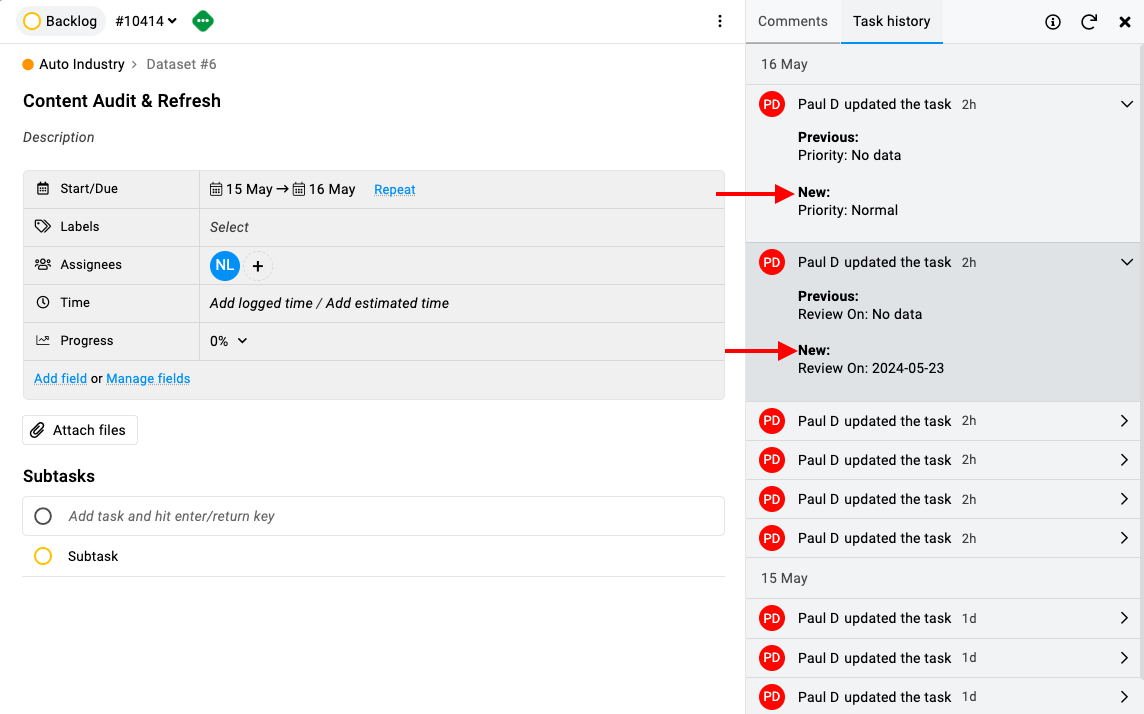
Task: Open the three-dot more options menu
Action: point(719,21)
